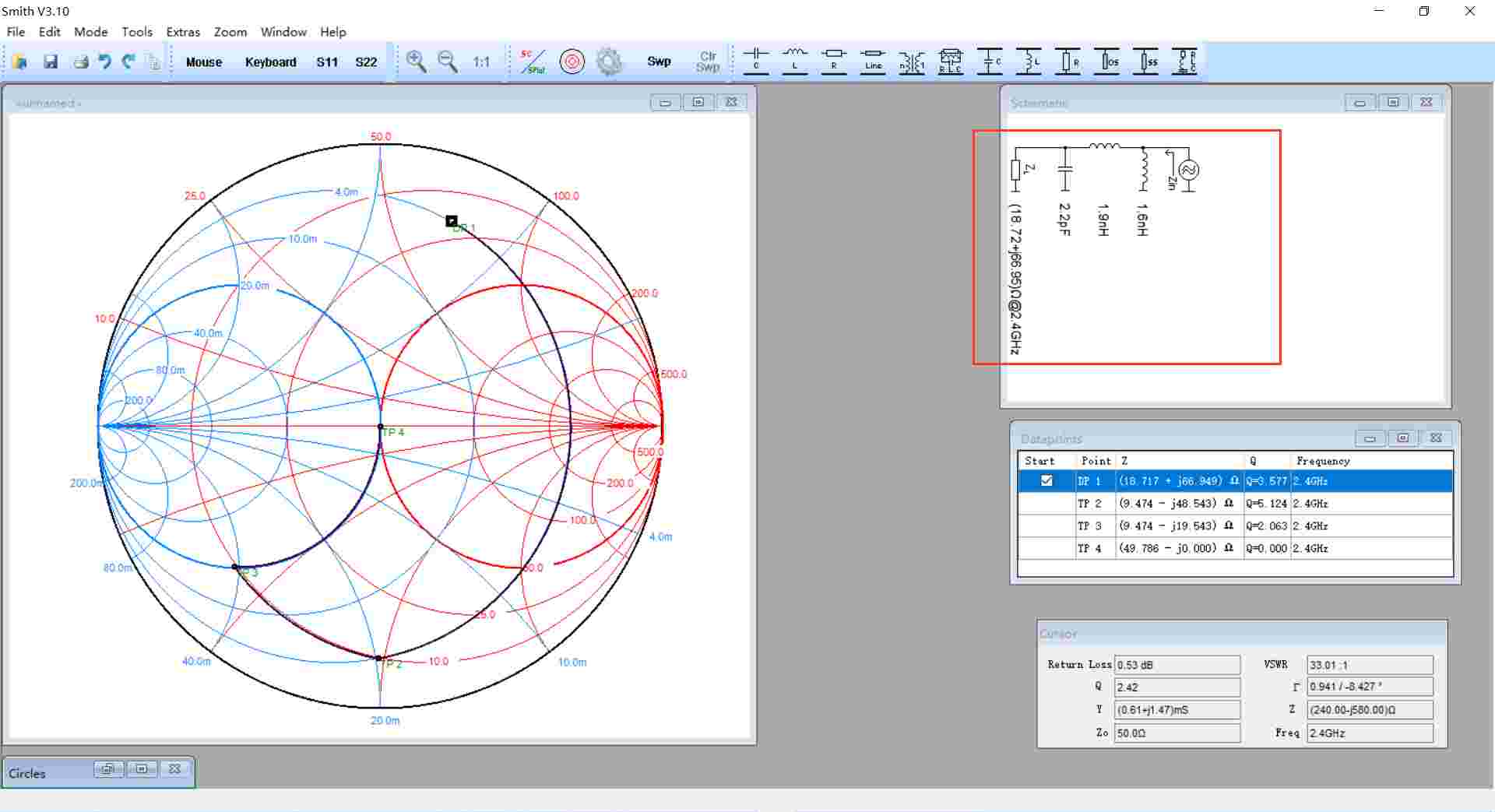
Task: Add a transformer element
Action: (x=912, y=61)
